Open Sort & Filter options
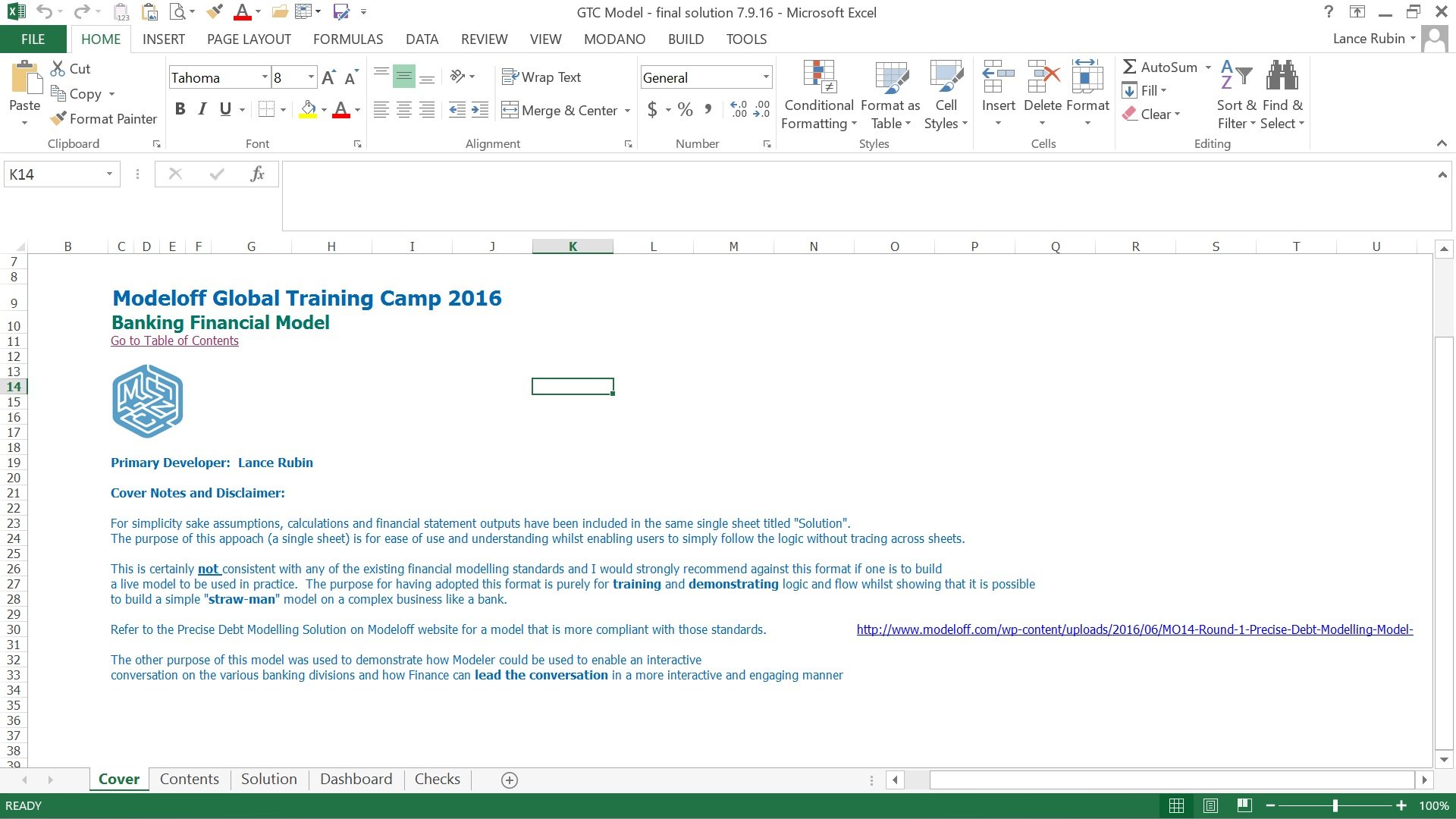Viewport: 1456px width, 819px height. tap(1236, 96)
